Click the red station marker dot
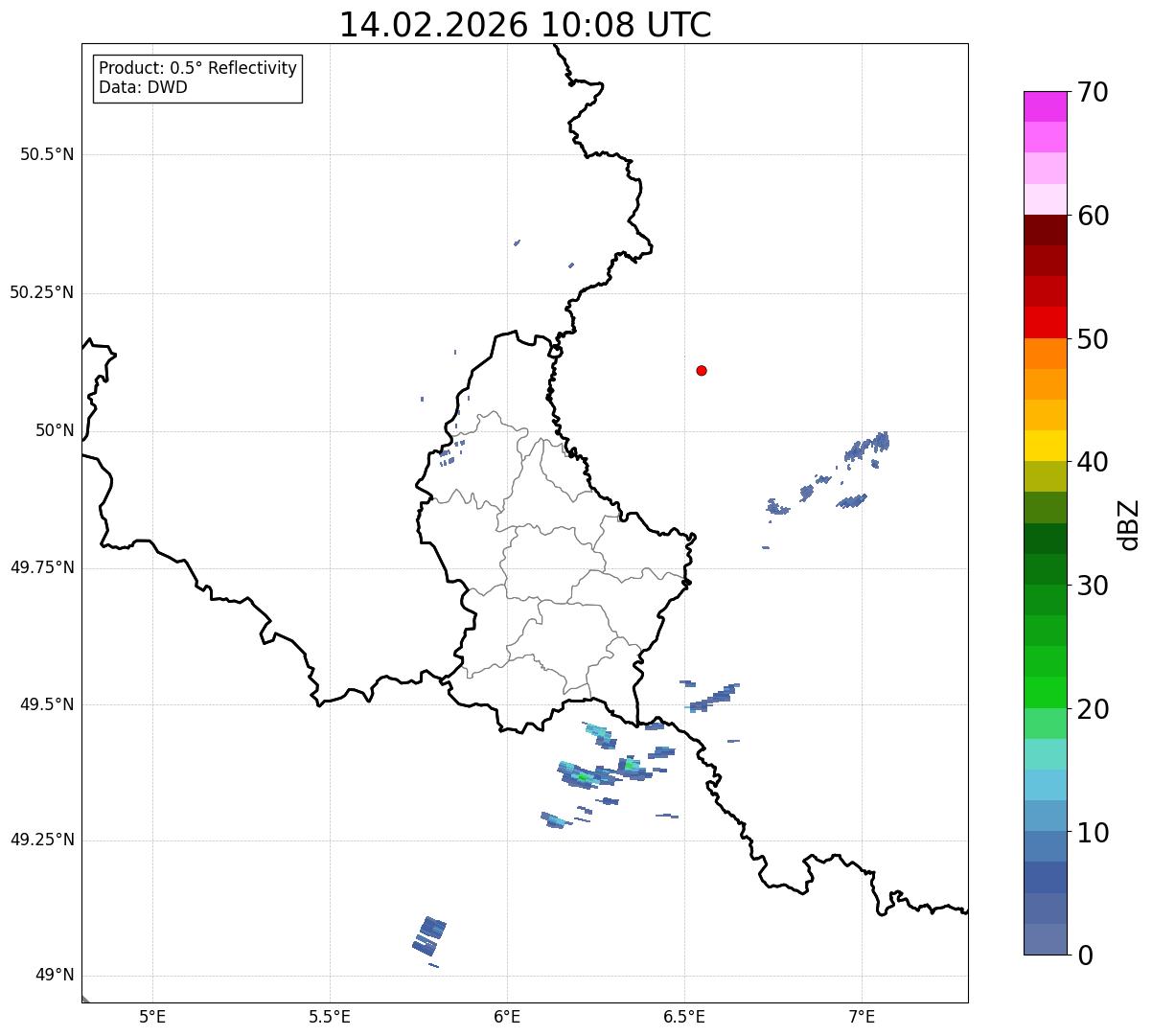 point(702,371)
